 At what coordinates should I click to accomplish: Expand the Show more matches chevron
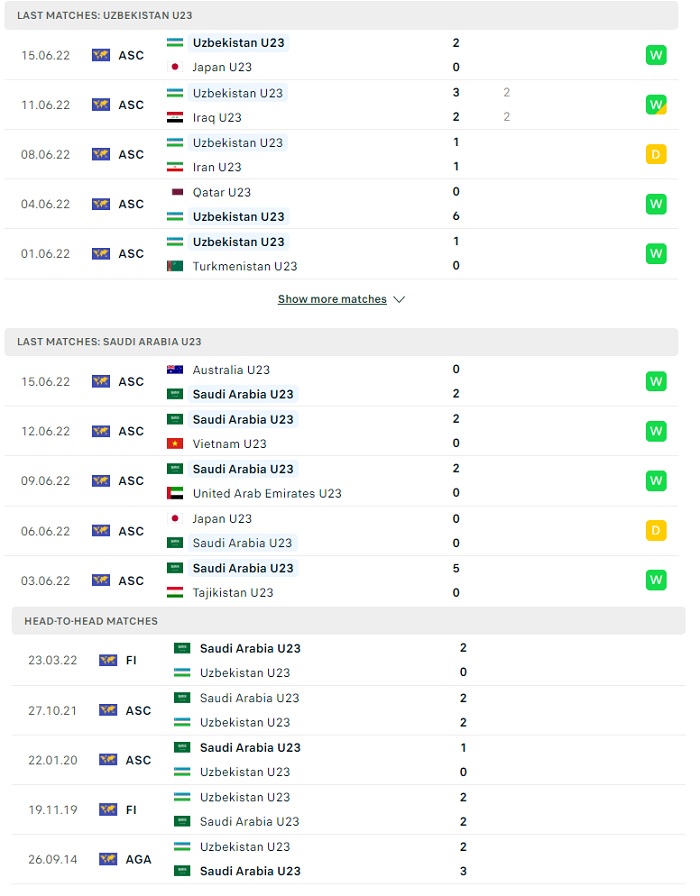(x=399, y=299)
